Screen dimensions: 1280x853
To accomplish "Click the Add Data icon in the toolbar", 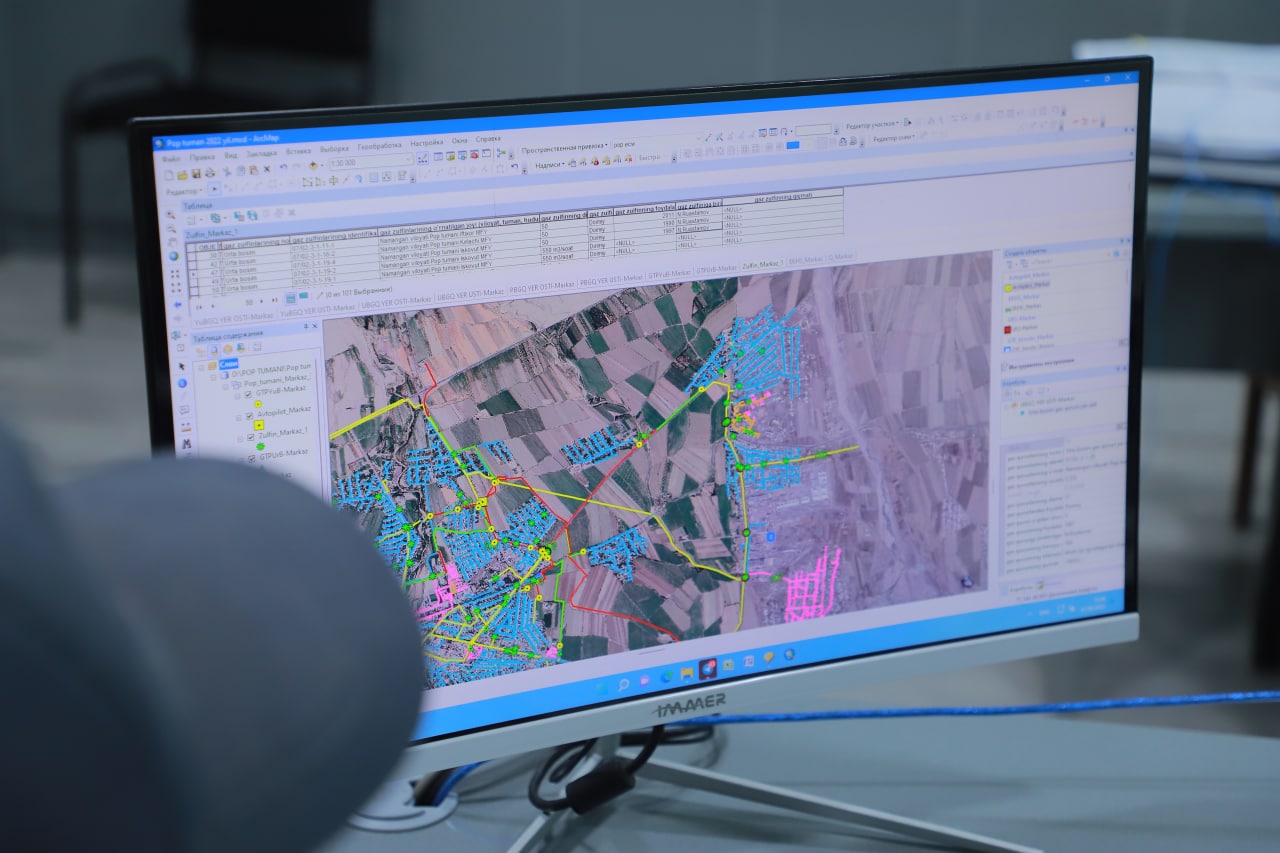I will point(315,165).
